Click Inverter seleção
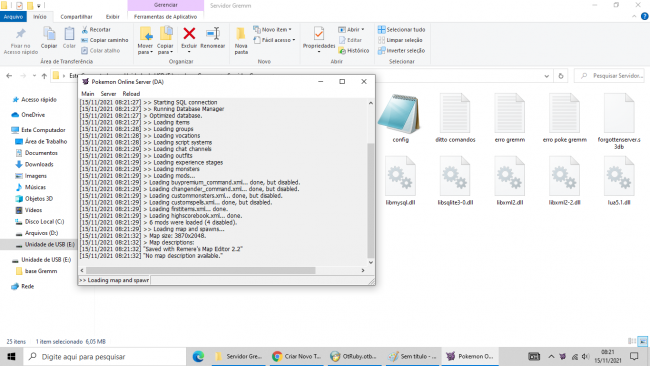Screen dimensions: 650x366 401,51
